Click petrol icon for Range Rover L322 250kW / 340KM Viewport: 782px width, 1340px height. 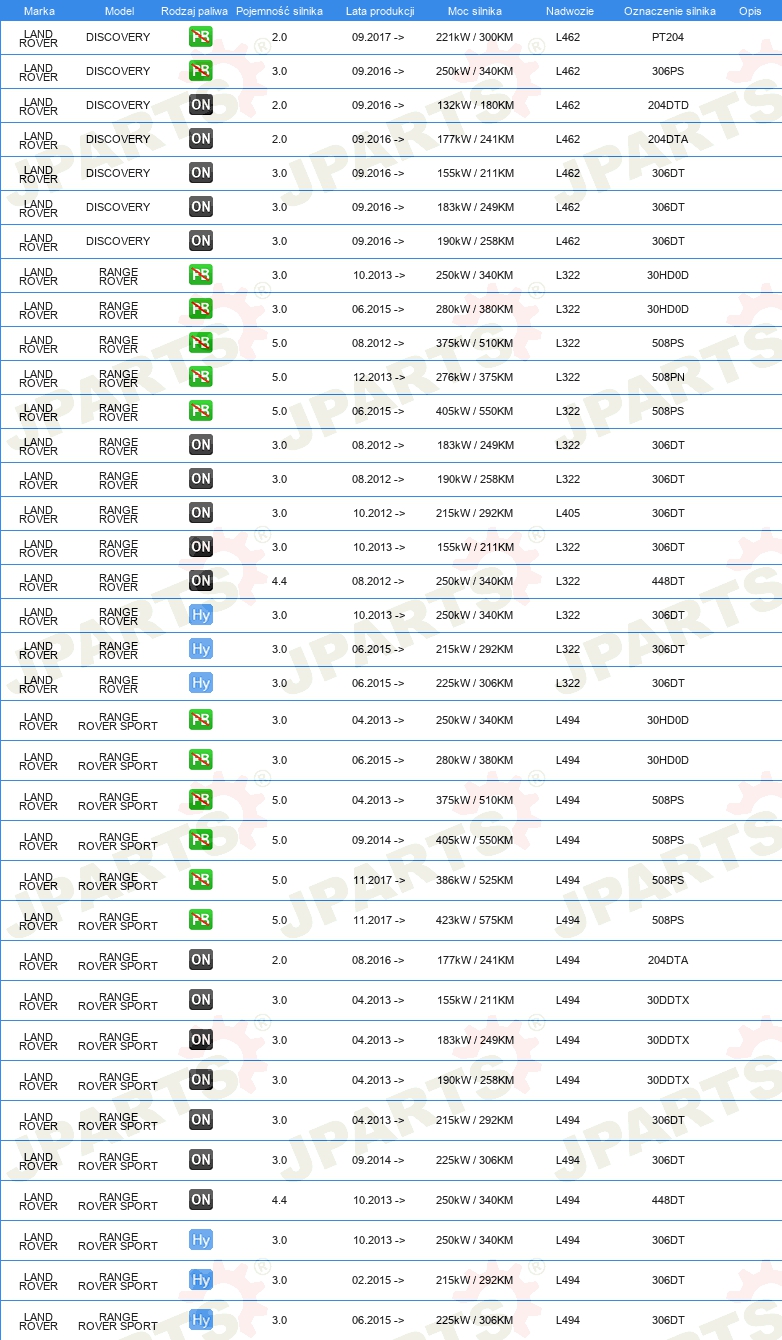click(x=201, y=275)
